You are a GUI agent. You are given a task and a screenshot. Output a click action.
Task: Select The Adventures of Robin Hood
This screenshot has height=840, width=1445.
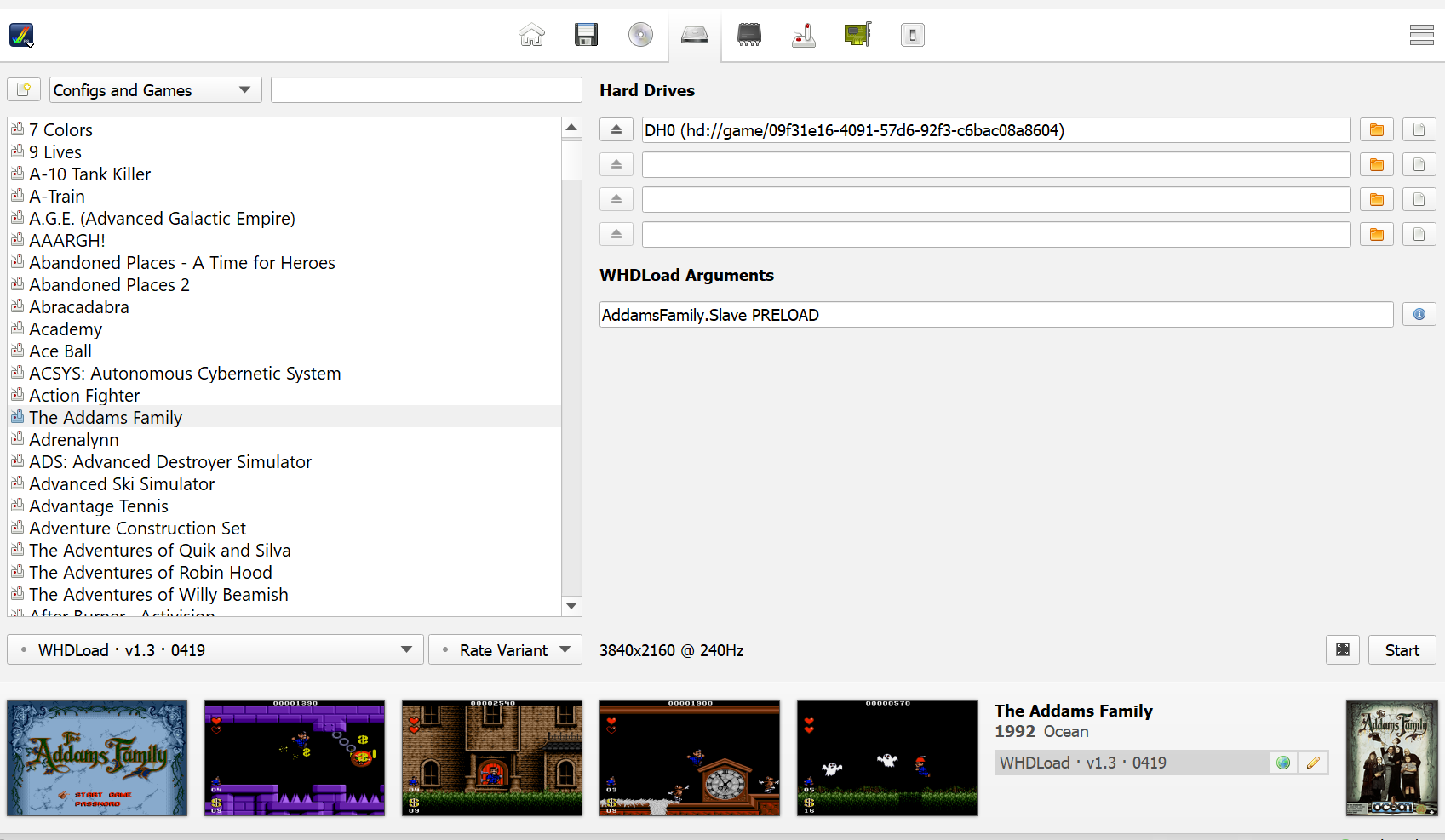[284, 572]
